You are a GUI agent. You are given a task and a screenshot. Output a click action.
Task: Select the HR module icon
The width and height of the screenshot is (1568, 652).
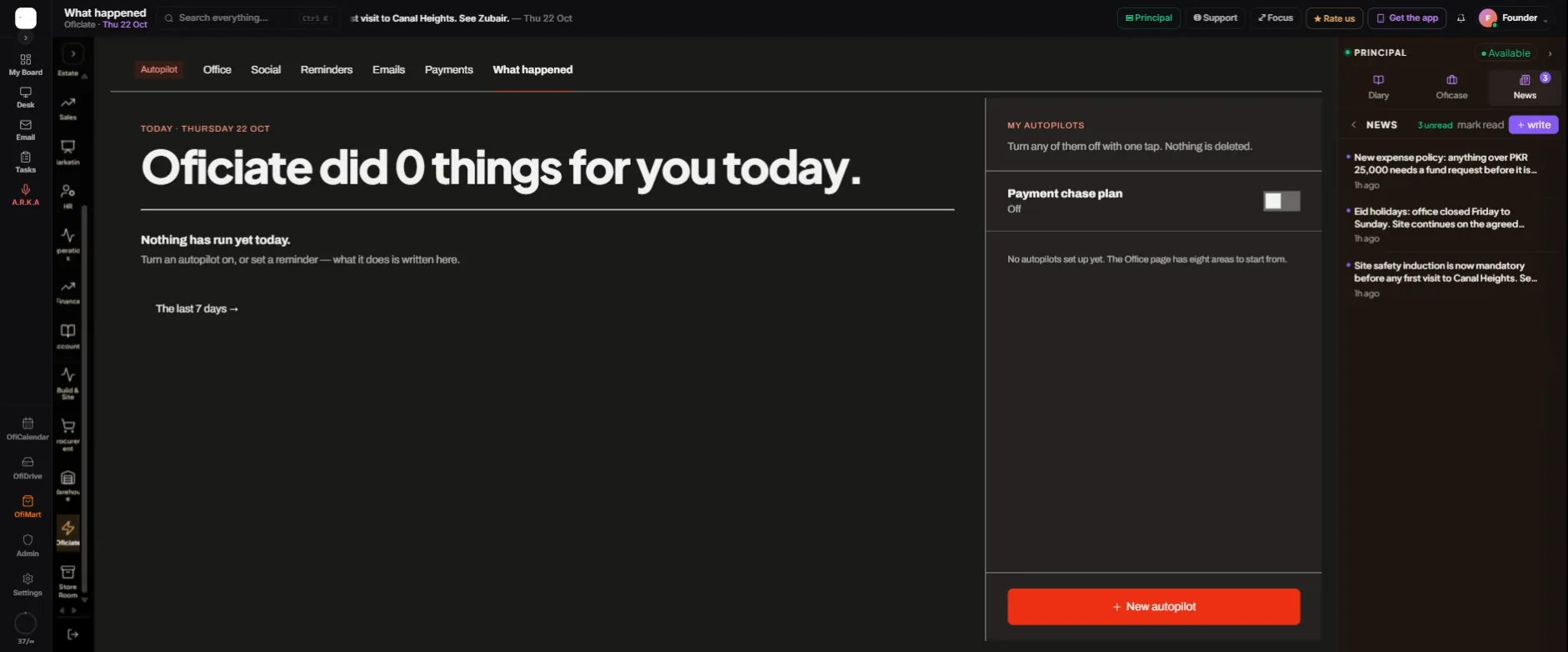68,197
